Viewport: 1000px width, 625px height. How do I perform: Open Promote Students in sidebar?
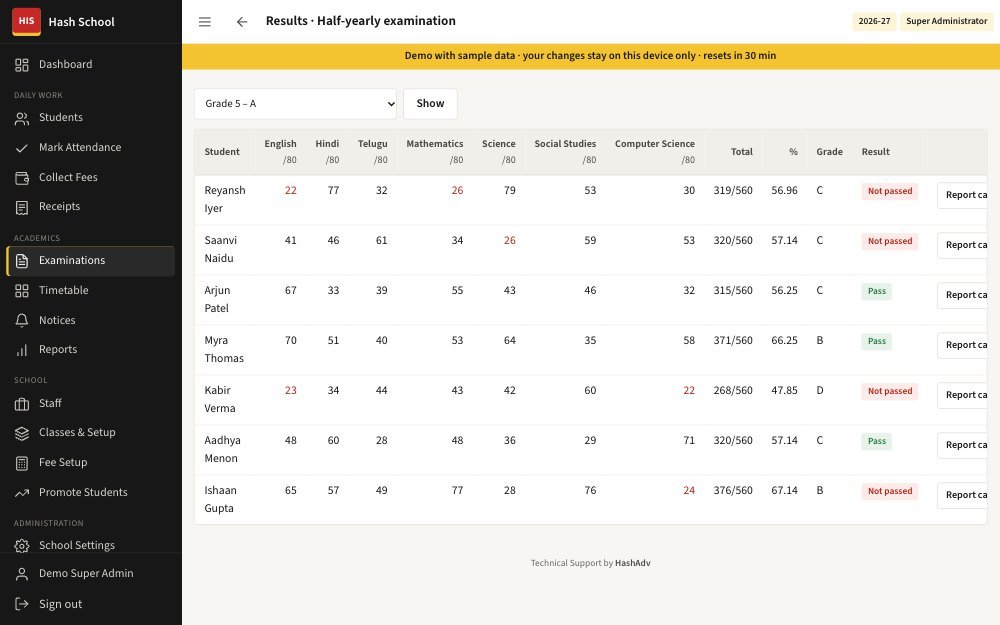[91, 492]
